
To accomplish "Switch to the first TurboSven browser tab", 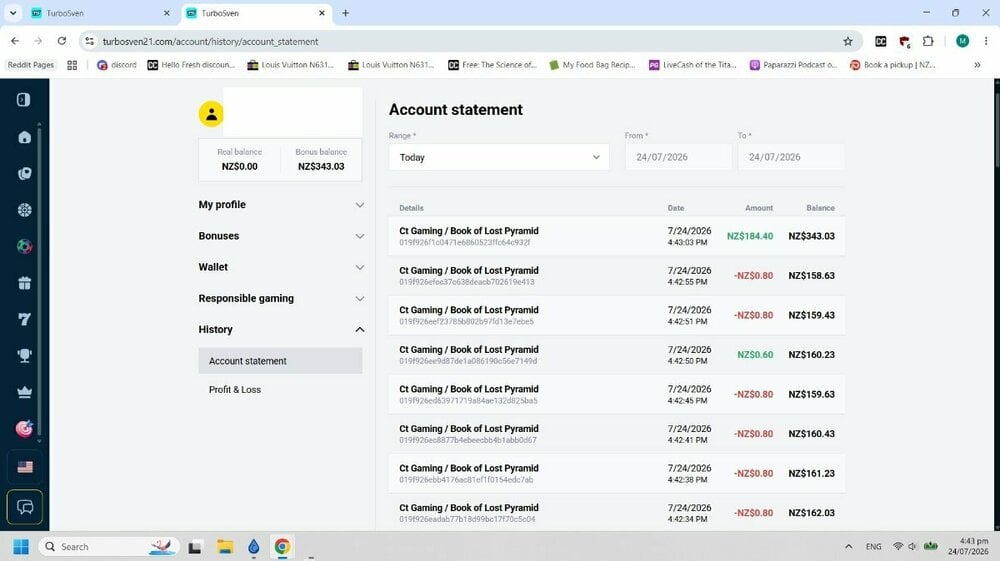I will pyautogui.click(x=100, y=13).
